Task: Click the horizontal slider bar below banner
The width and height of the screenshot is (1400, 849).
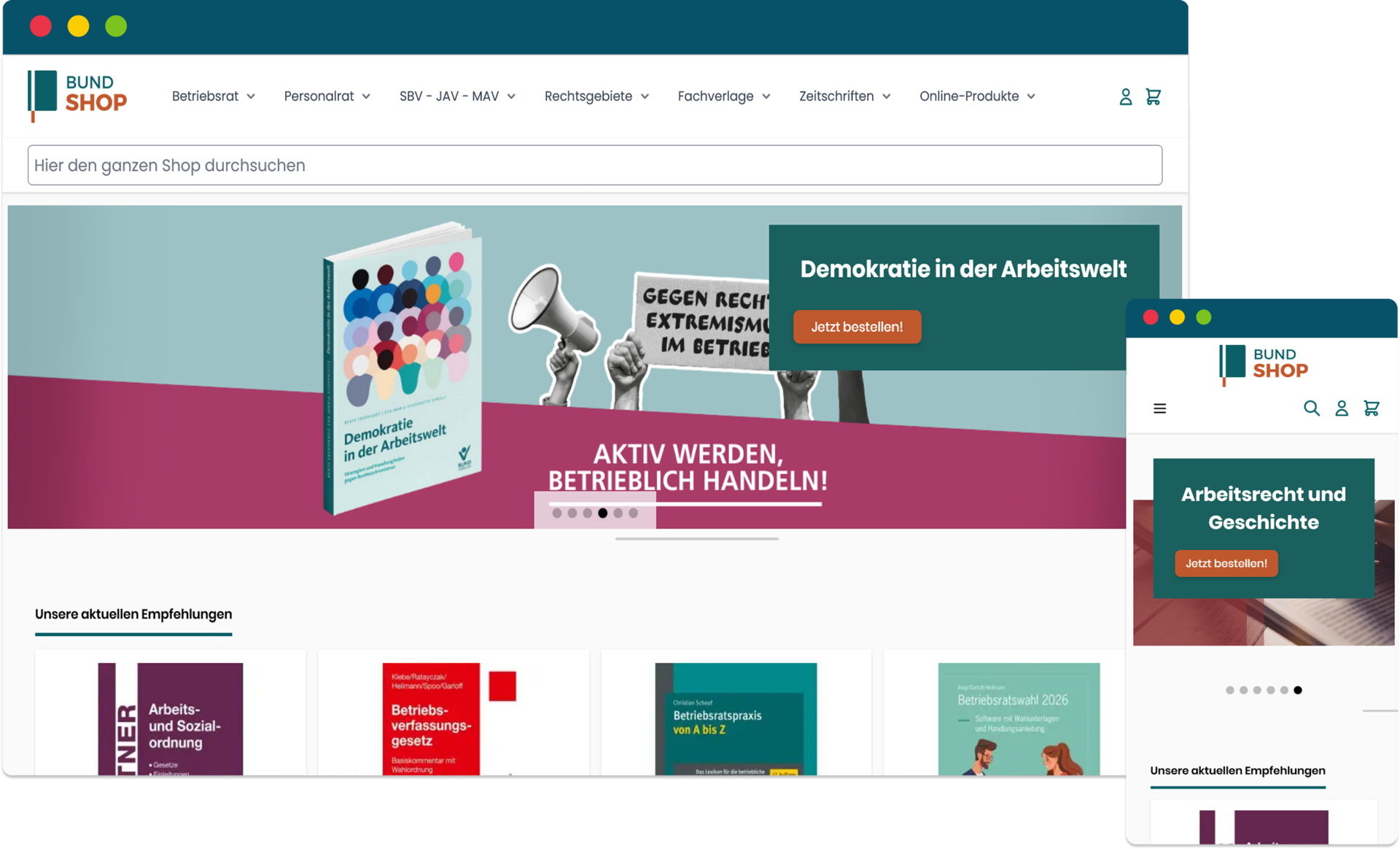Action: (x=696, y=539)
